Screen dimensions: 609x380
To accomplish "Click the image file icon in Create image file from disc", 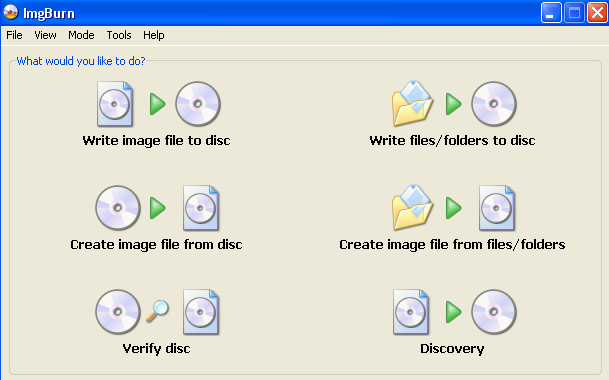I will coord(201,208).
